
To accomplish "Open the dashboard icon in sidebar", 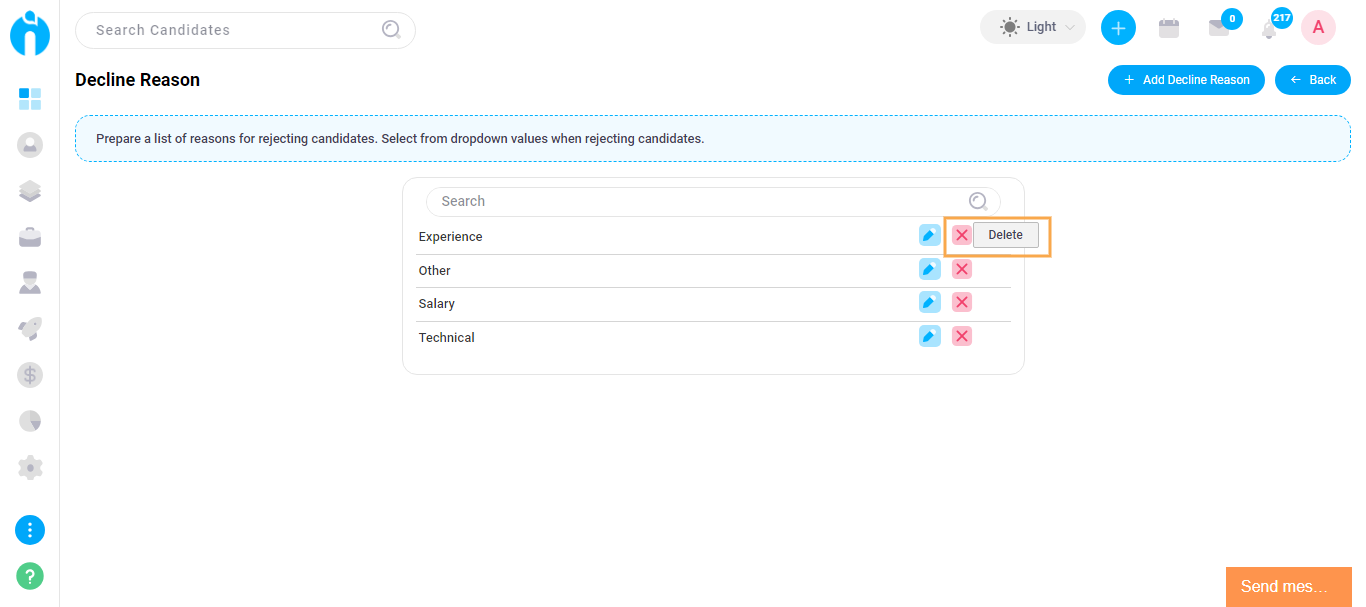I will 30,98.
